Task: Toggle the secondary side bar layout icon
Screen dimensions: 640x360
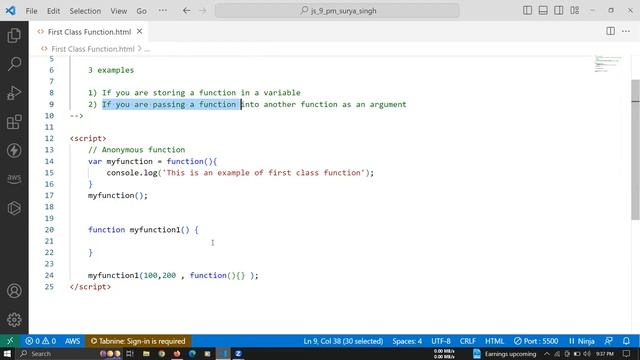Action: point(559,11)
